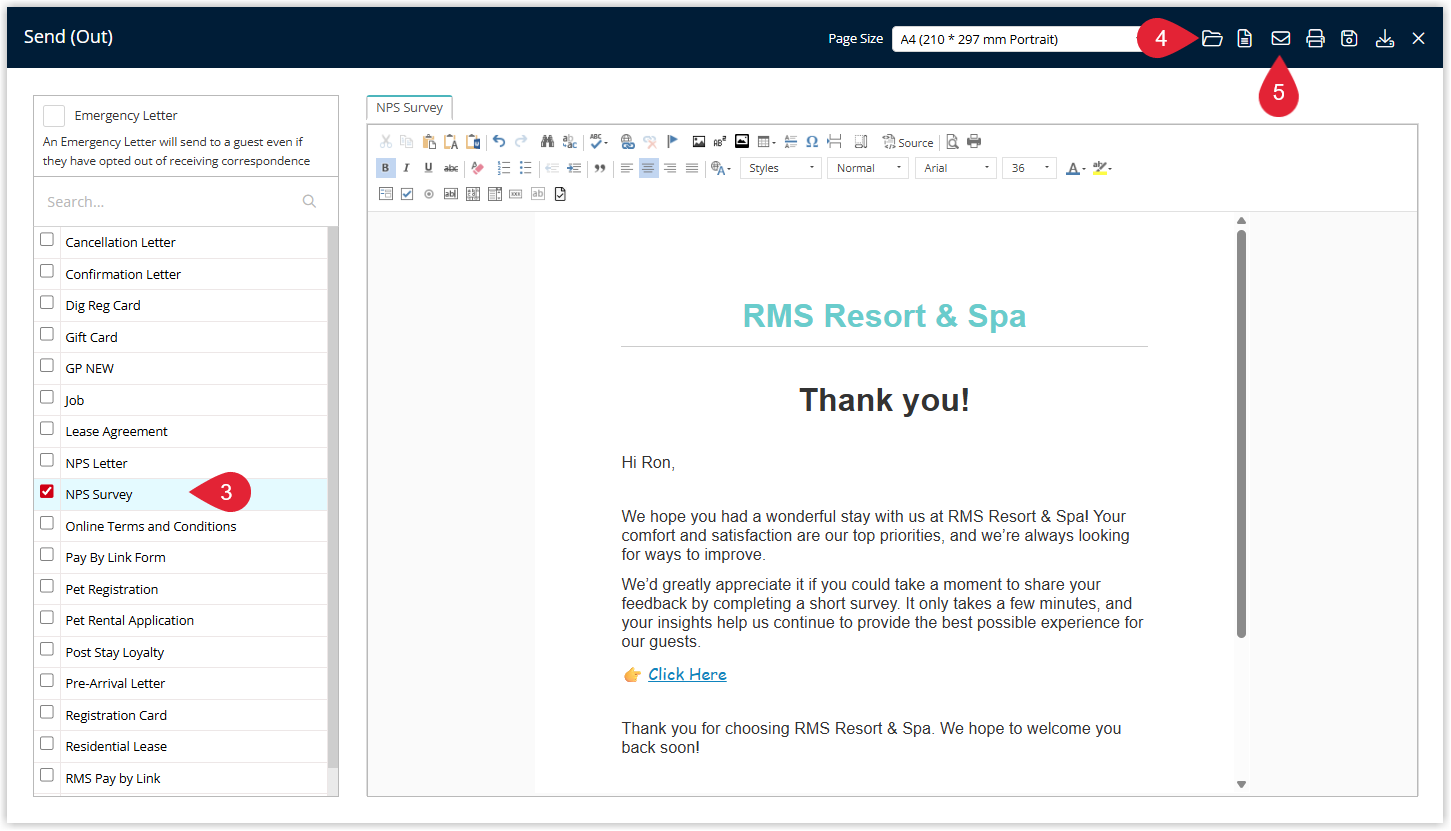The height and width of the screenshot is (831, 1451).
Task: Insert a horizontal line icon
Action: coord(791,141)
